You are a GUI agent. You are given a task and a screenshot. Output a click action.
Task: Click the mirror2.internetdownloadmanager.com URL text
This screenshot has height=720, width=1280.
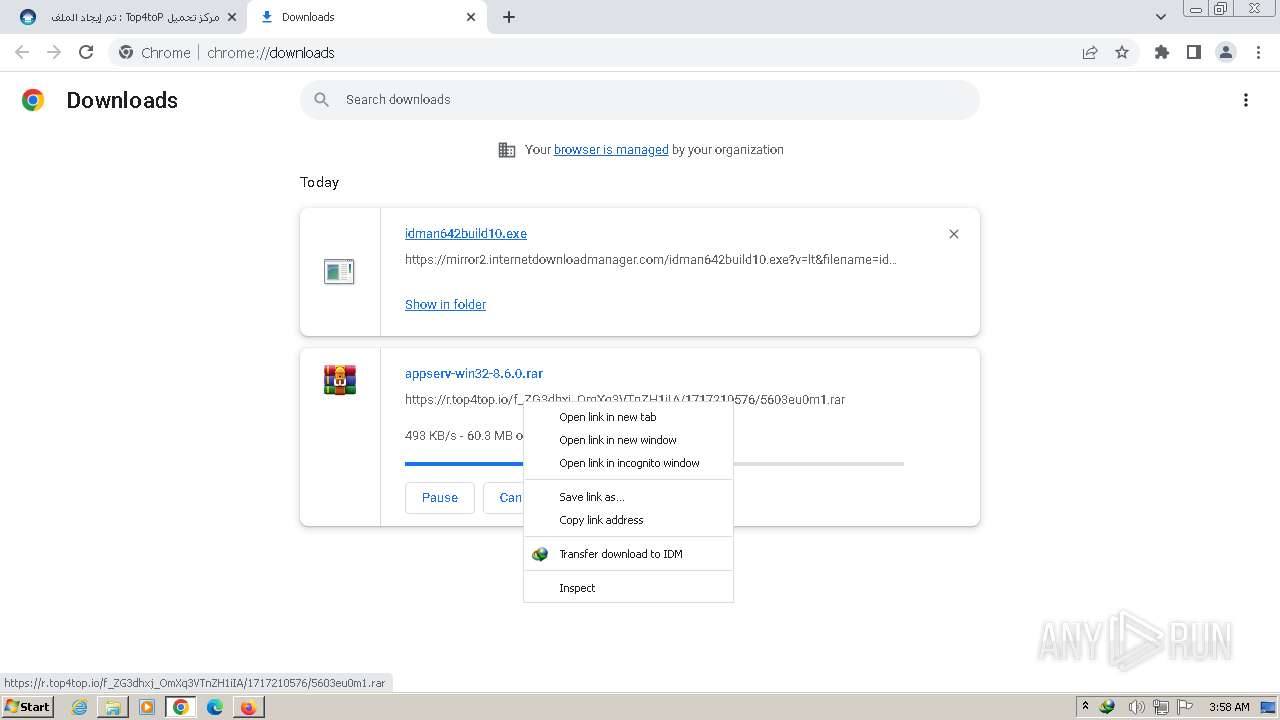click(x=651, y=260)
